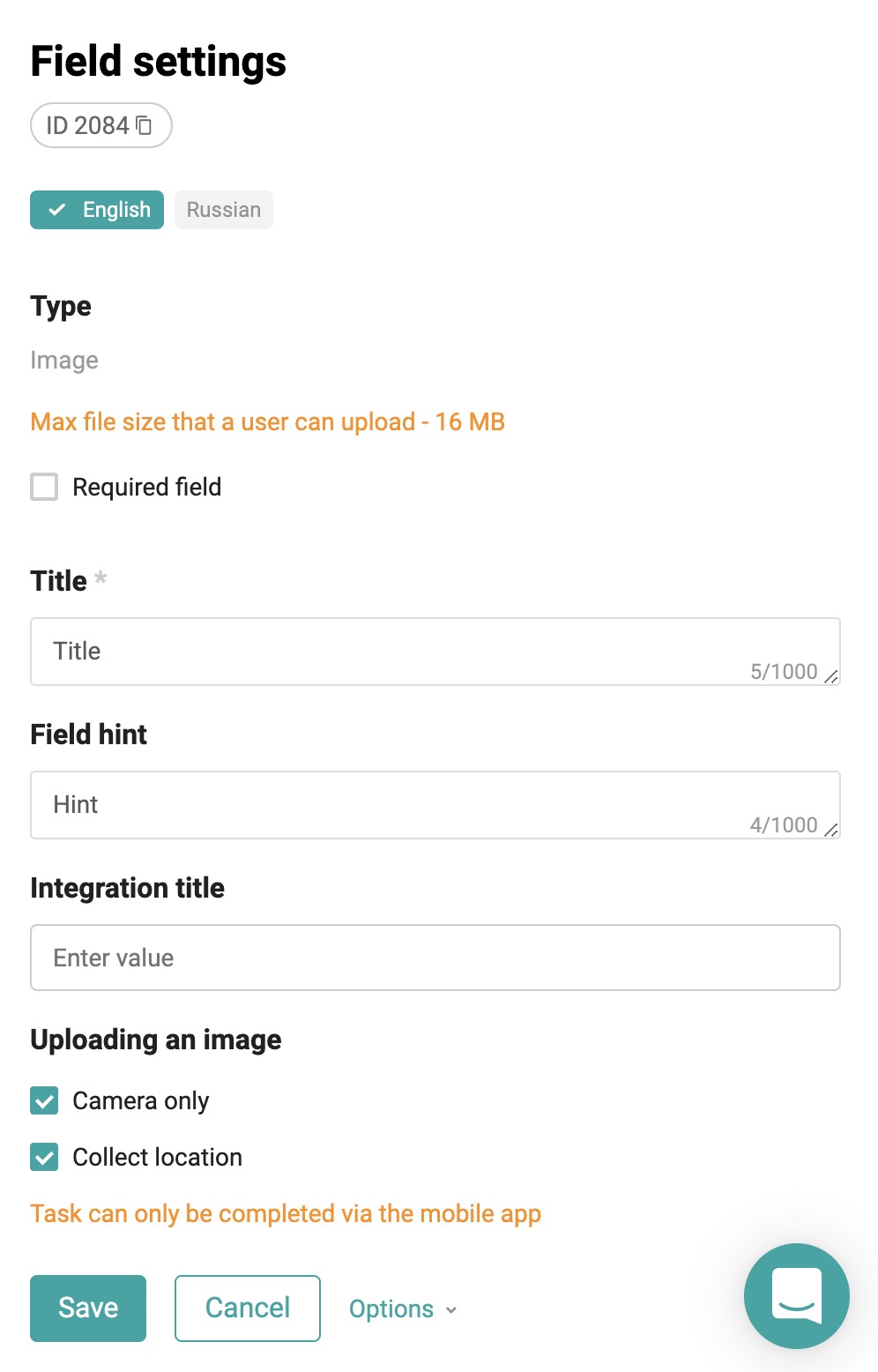The width and height of the screenshot is (878, 1372).
Task: Click the Camera only label text
Action: pos(141,1101)
